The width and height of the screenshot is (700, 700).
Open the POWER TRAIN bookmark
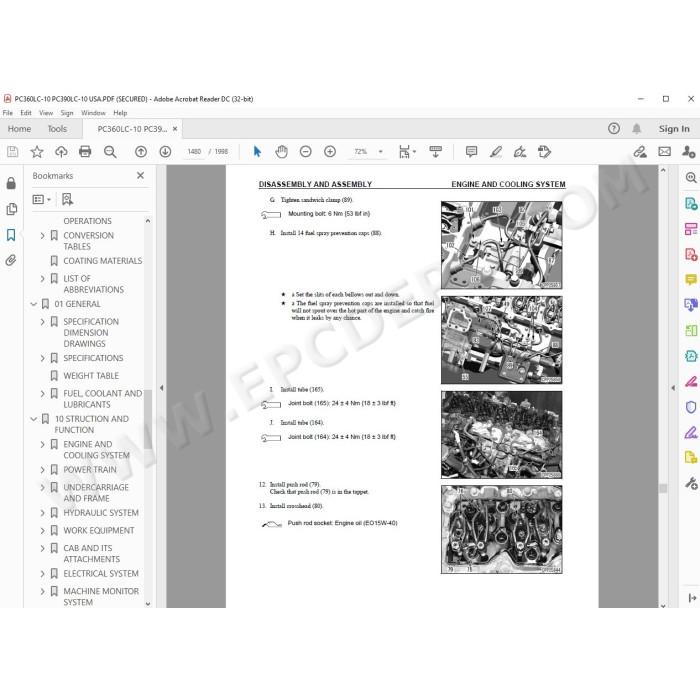tap(90, 470)
